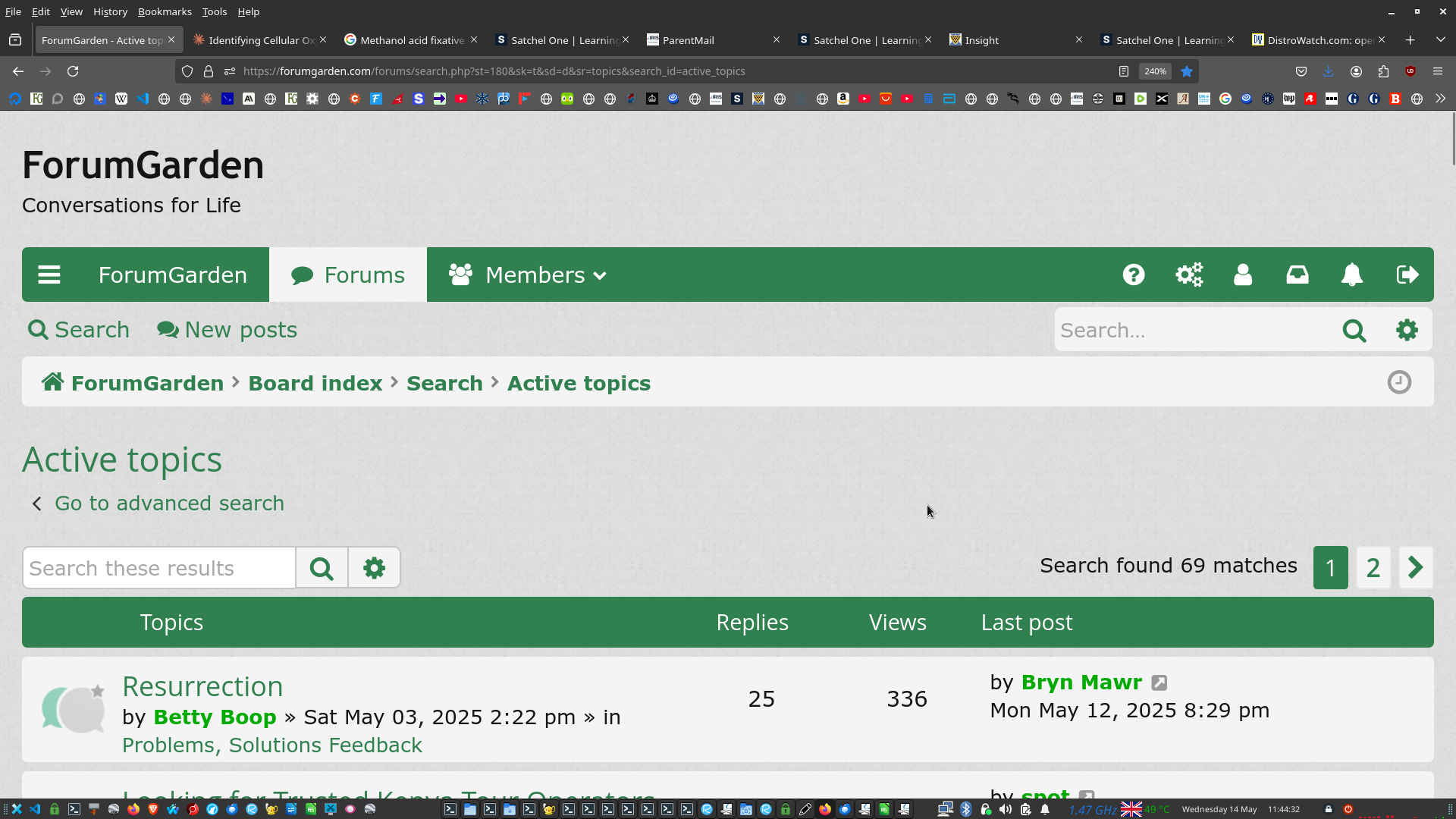Click the page vertical scrollbar
This screenshot has height=819, width=1456.
pos(1453,139)
